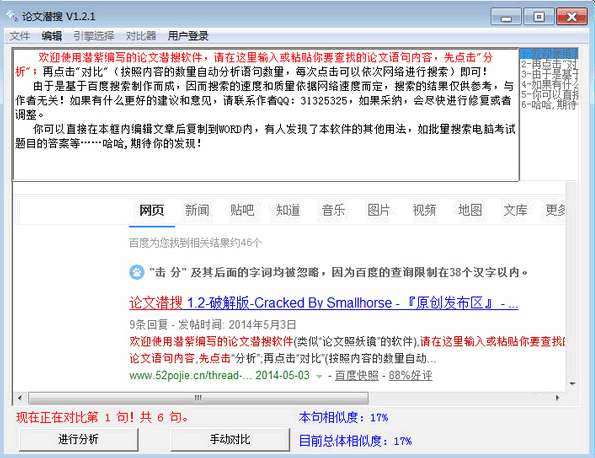Switch to the 地图 tab

click(x=469, y=210)
